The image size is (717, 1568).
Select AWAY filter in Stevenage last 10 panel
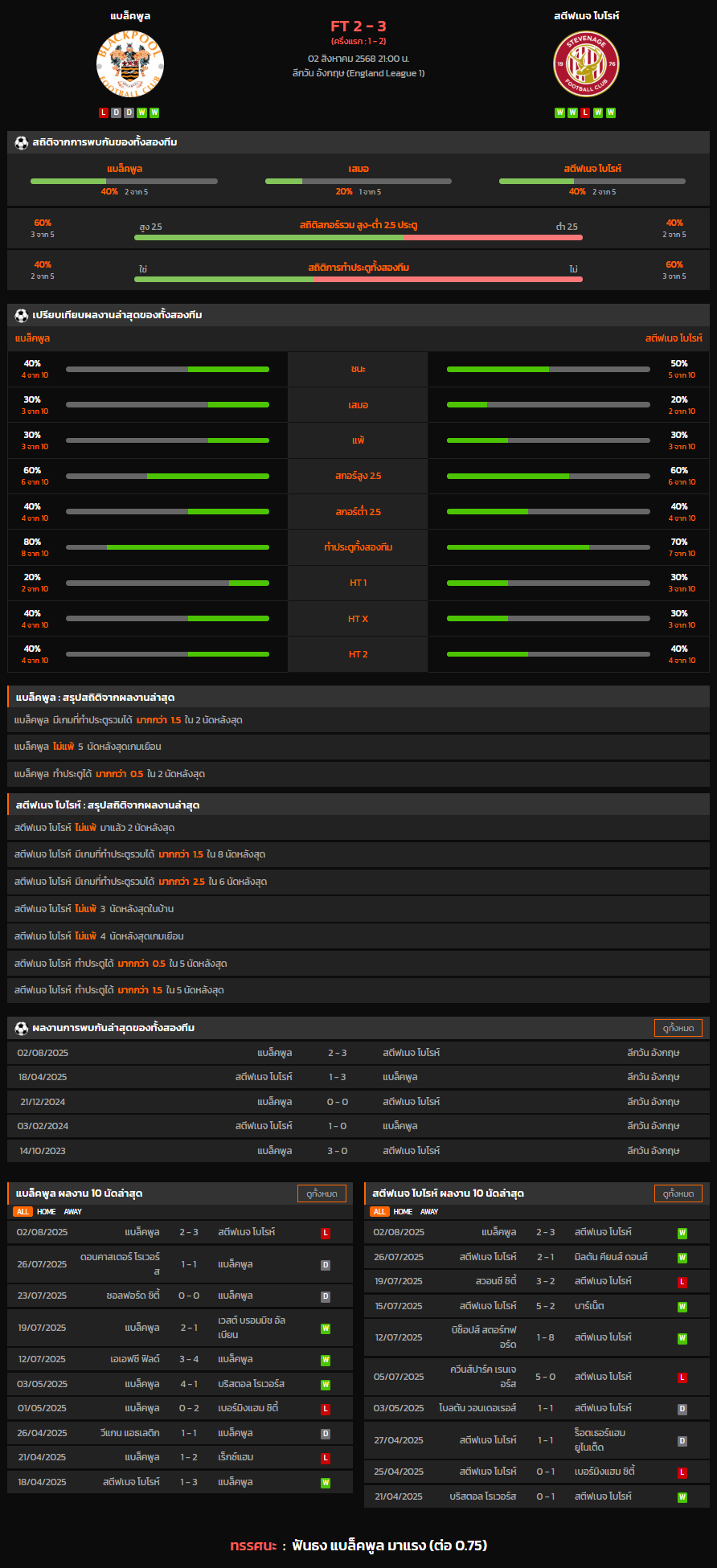click(x=430, y=1211)
